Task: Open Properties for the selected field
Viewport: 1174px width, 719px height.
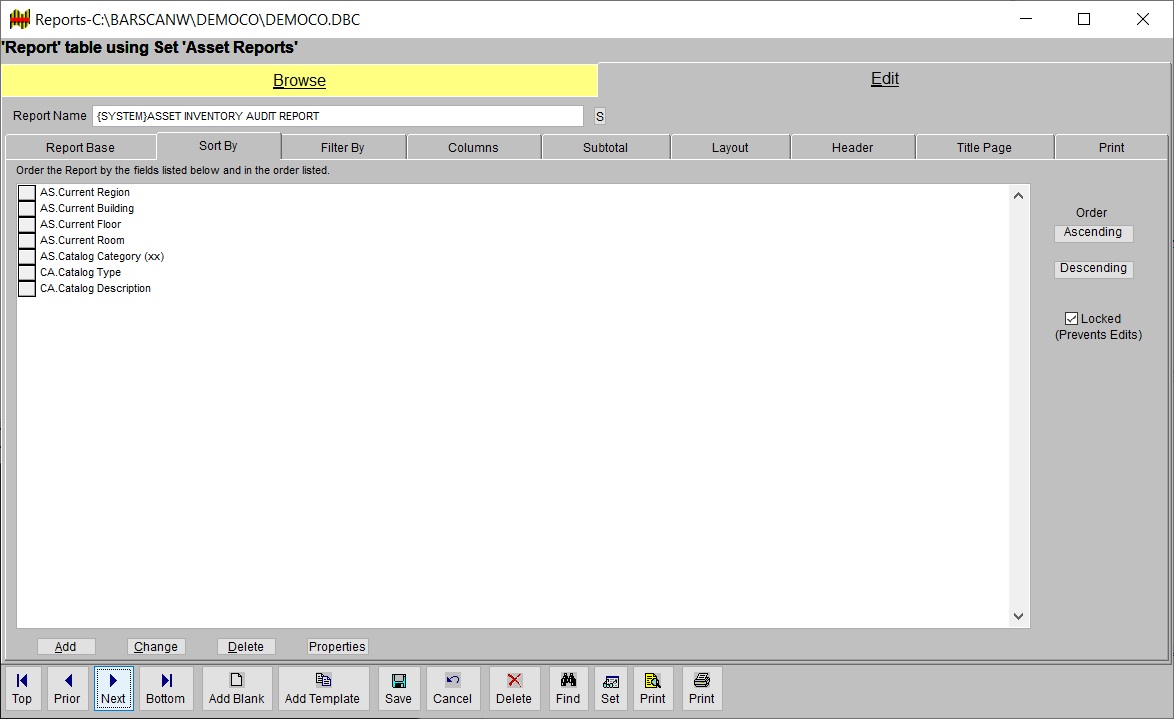Action: (x=336, y=646)
